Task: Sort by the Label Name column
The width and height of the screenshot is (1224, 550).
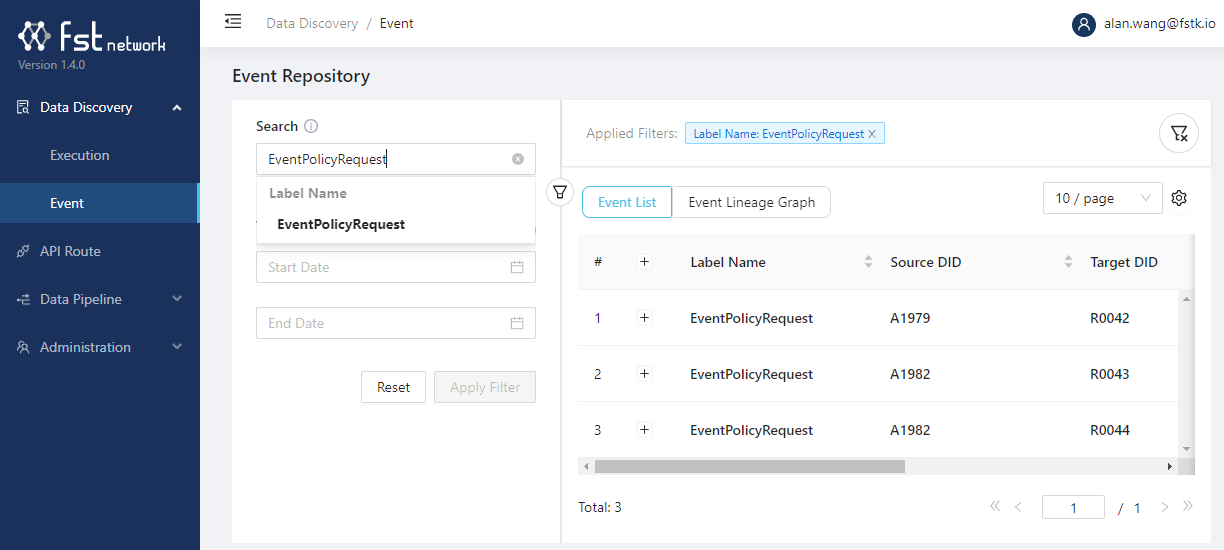Action: tap(867, 262)
